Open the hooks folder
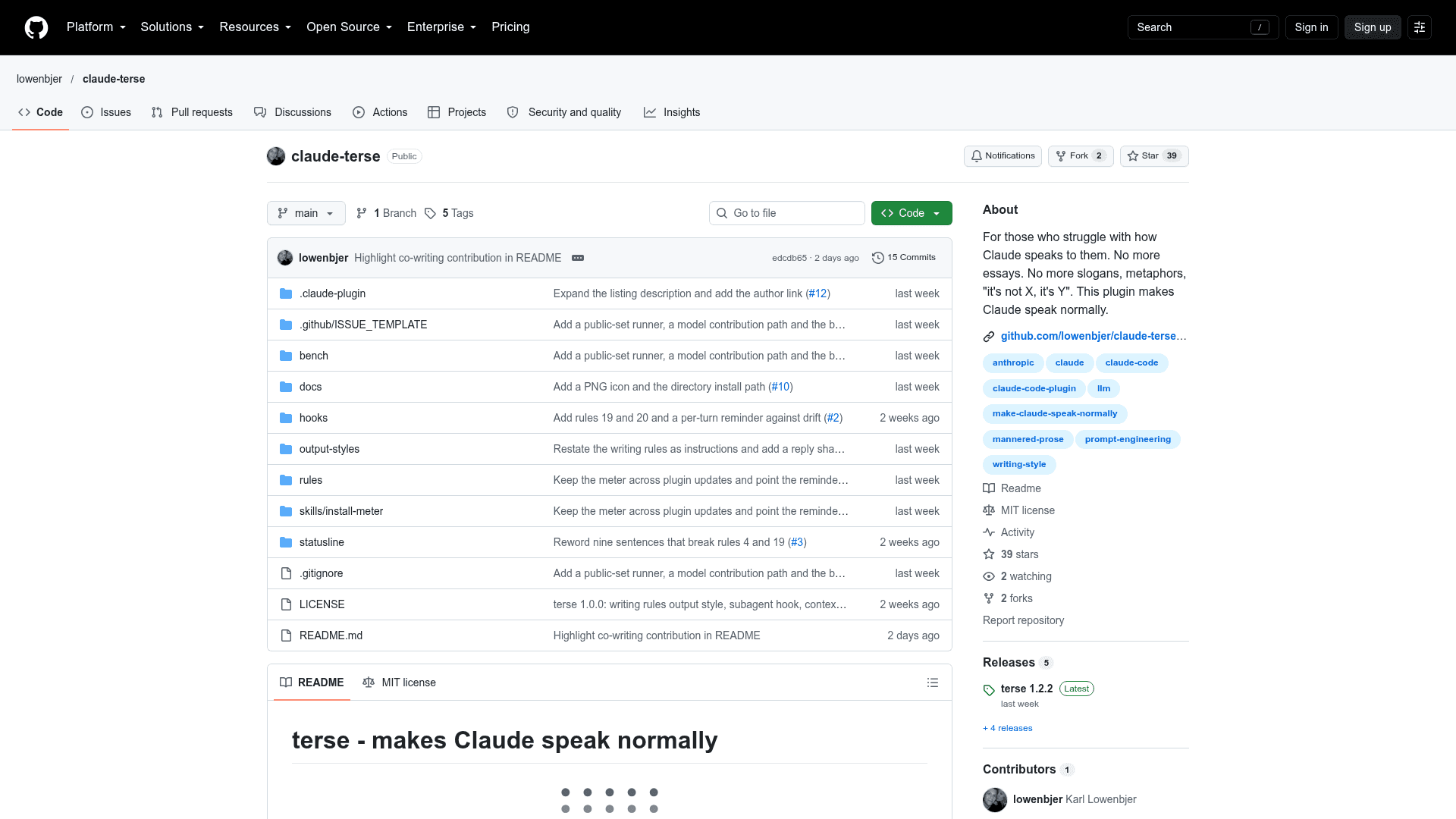The height and width of the screenshot is (819, 1456). tap(313, 418)
